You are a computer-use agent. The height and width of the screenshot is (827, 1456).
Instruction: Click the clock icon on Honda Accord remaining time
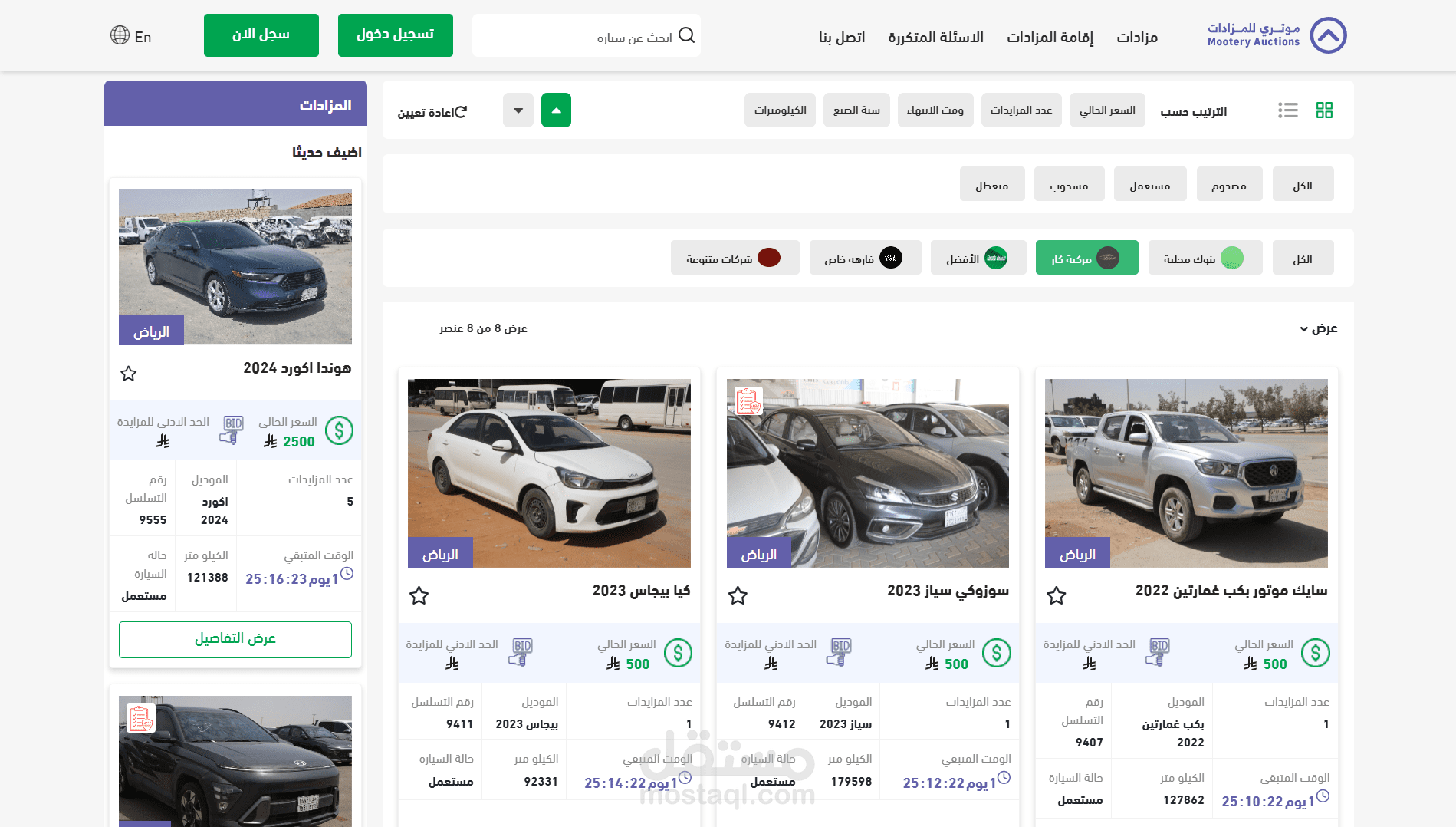click(x=347, y=573)
